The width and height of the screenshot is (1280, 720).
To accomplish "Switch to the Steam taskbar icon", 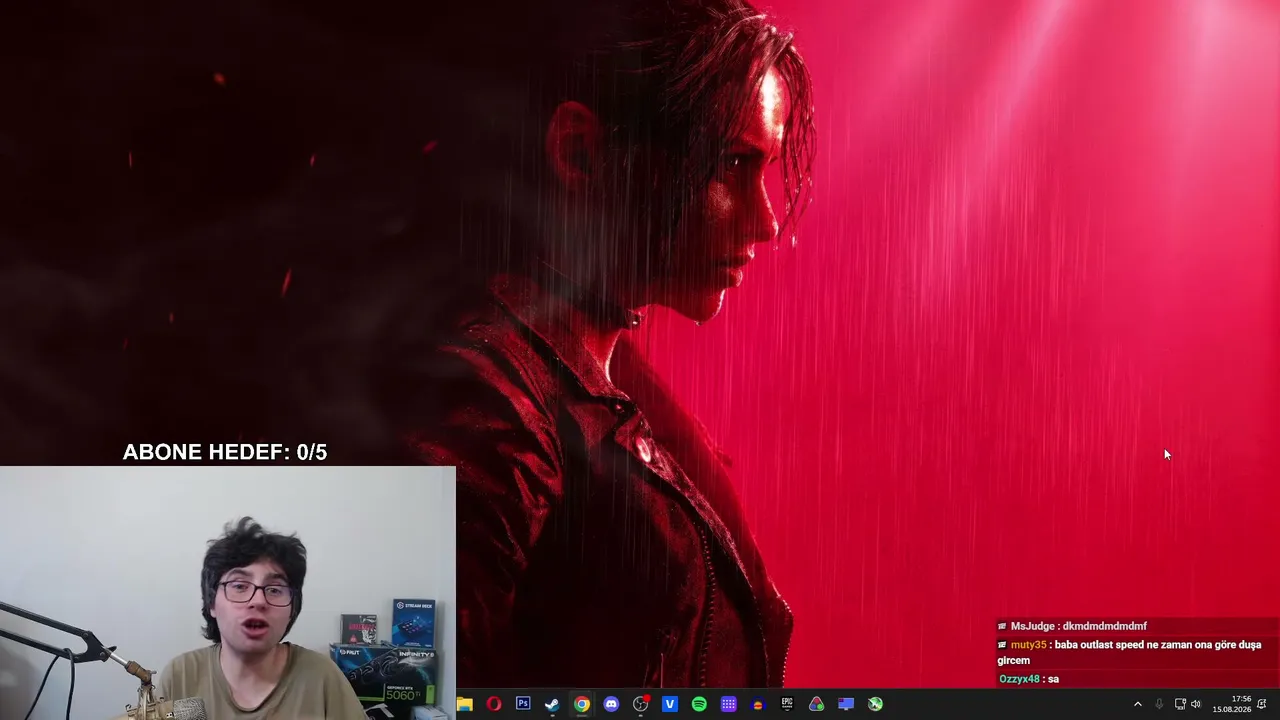I will point(552,704).
